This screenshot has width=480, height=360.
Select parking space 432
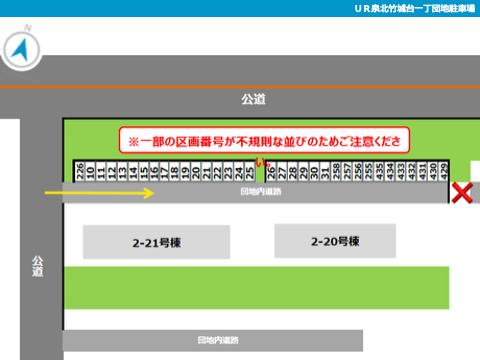[x=412, y=171]
